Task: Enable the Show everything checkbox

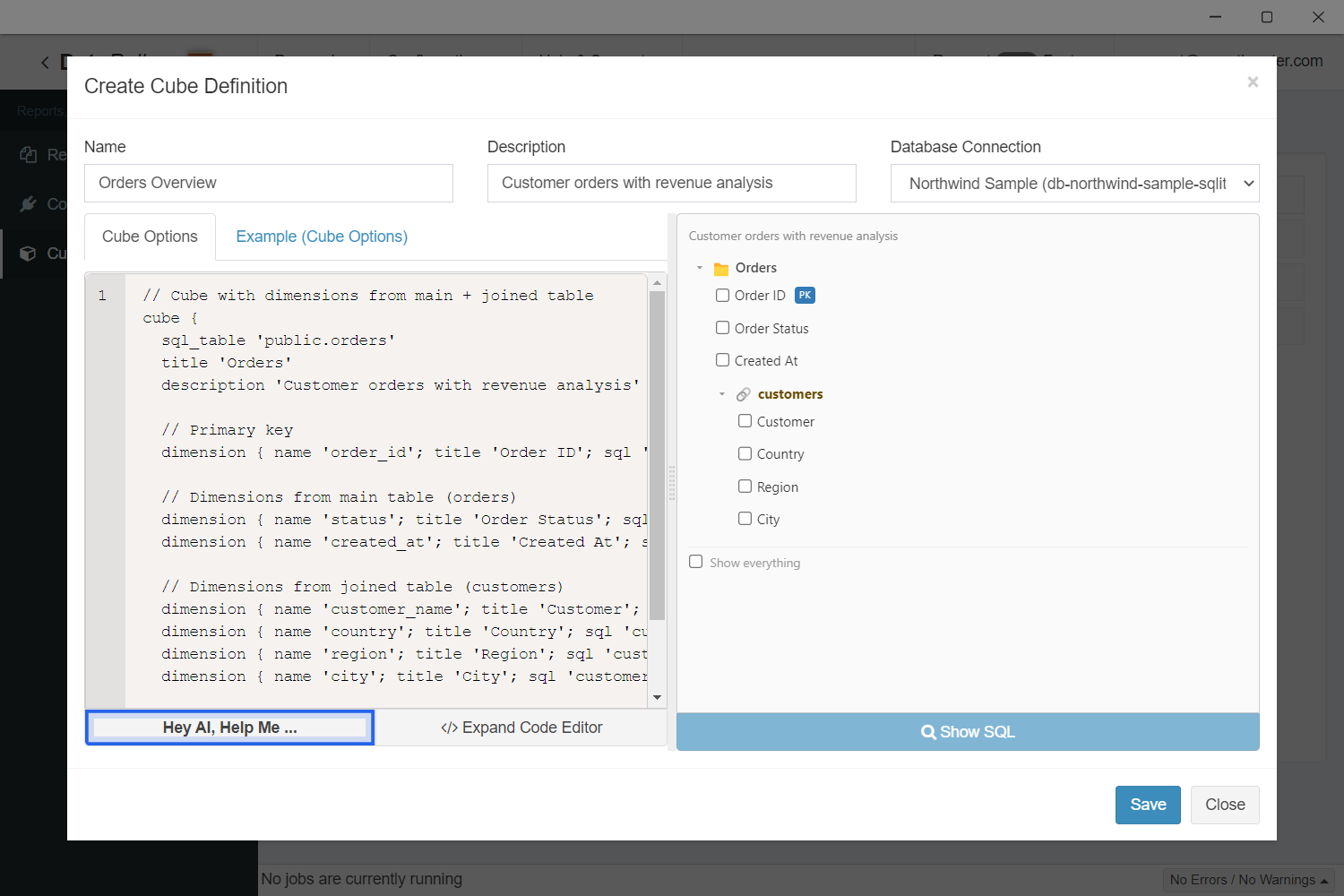Action: point(695,562)
